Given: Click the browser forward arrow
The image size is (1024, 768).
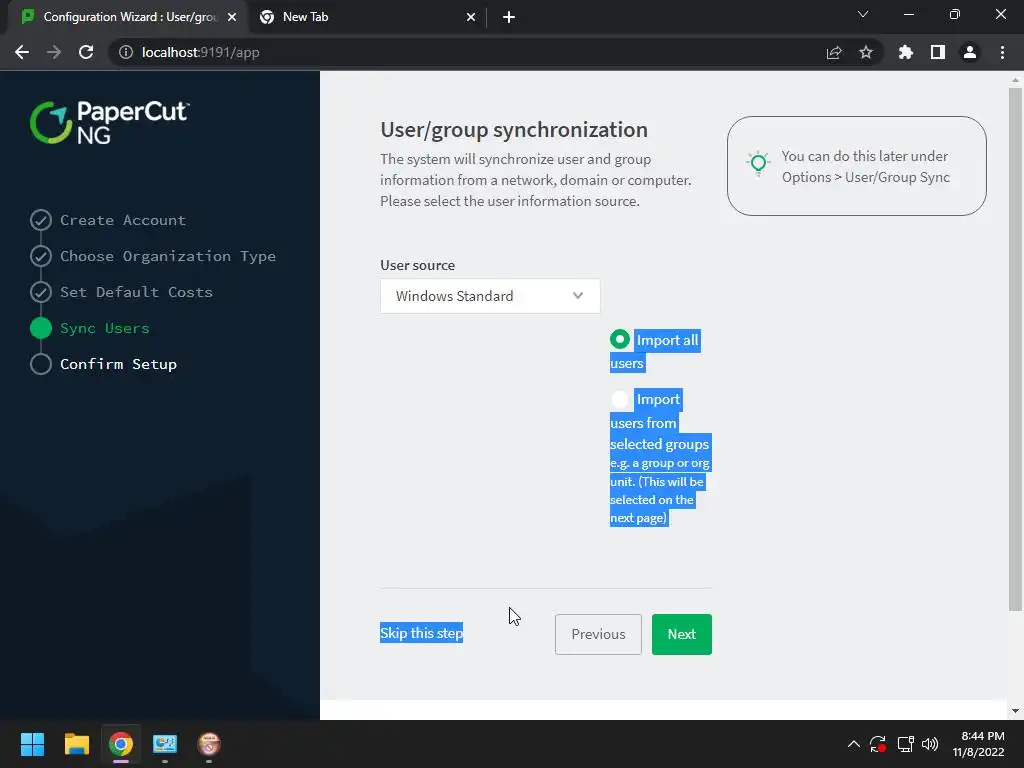Looking at the screenshot, I should pos(54,52).
